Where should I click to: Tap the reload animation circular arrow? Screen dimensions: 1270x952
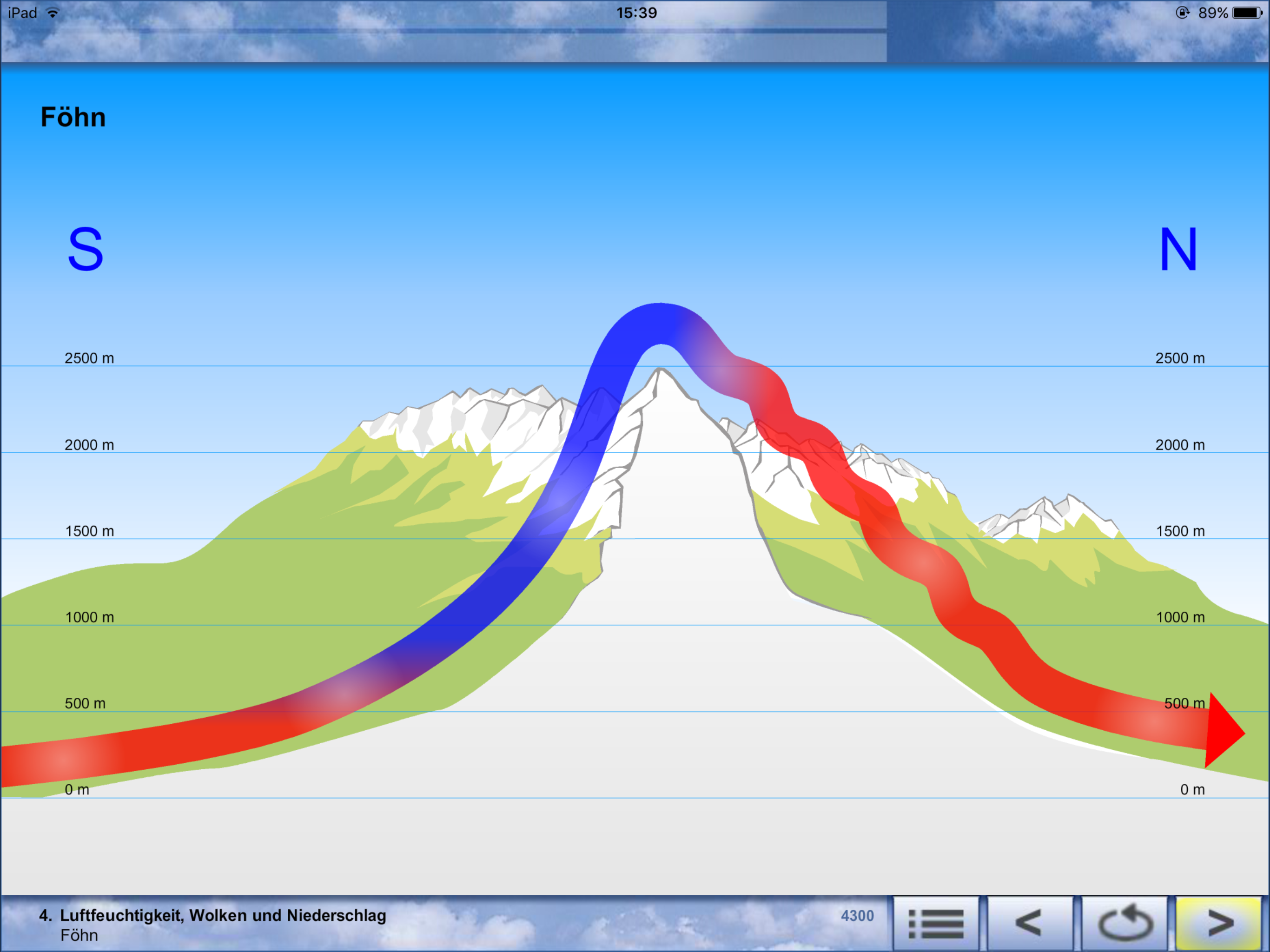click(x=1125, y=924)
